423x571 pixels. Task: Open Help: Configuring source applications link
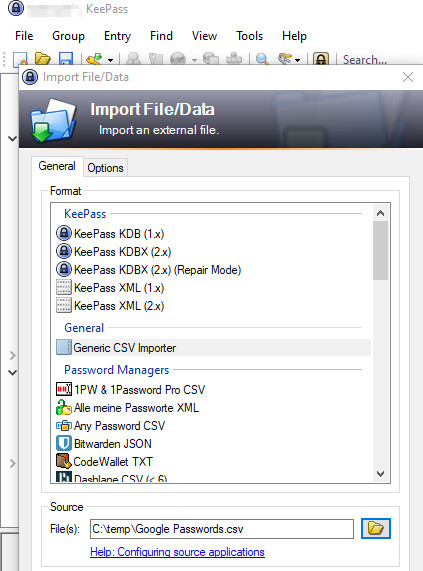point(177,552)
